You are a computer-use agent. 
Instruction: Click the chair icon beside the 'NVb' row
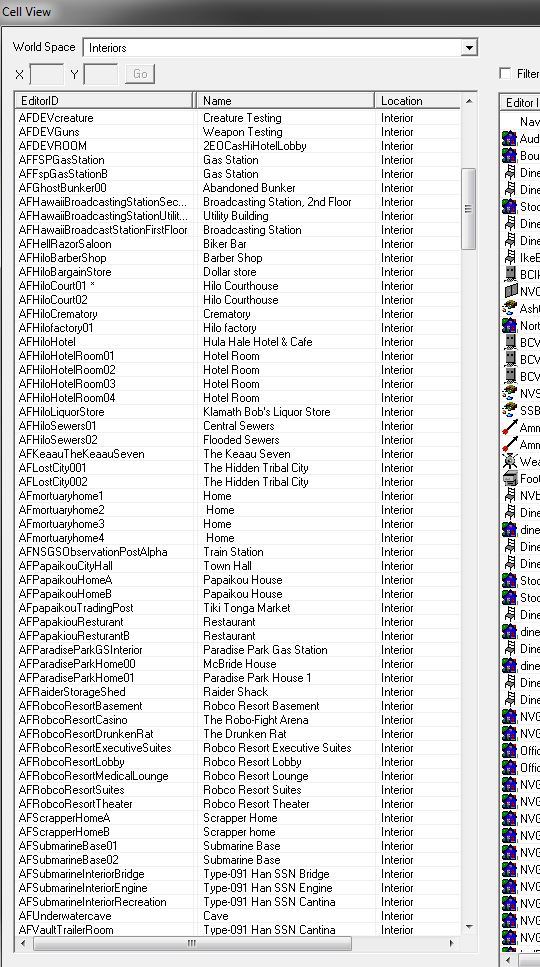pos(509,495)
